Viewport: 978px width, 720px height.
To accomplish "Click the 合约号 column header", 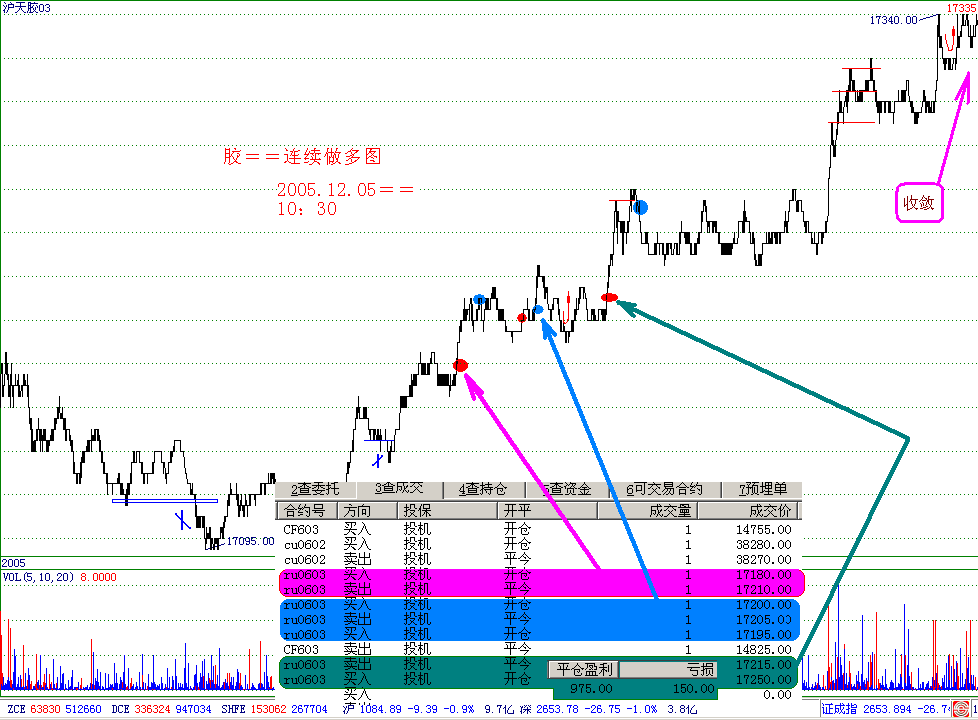I will (304, 510).
